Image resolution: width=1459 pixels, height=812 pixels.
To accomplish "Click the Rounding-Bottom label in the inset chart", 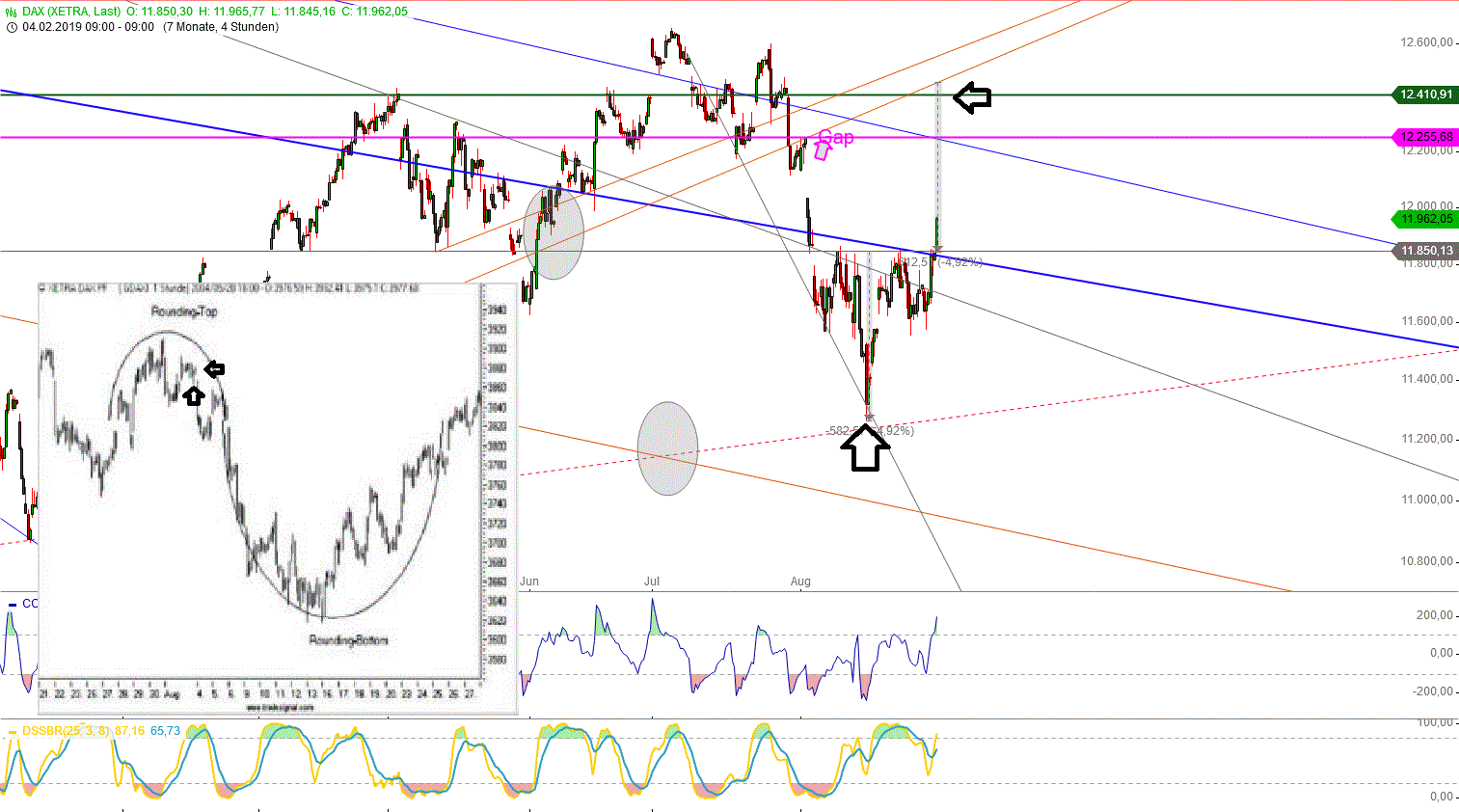I will (x=348, y=639).
